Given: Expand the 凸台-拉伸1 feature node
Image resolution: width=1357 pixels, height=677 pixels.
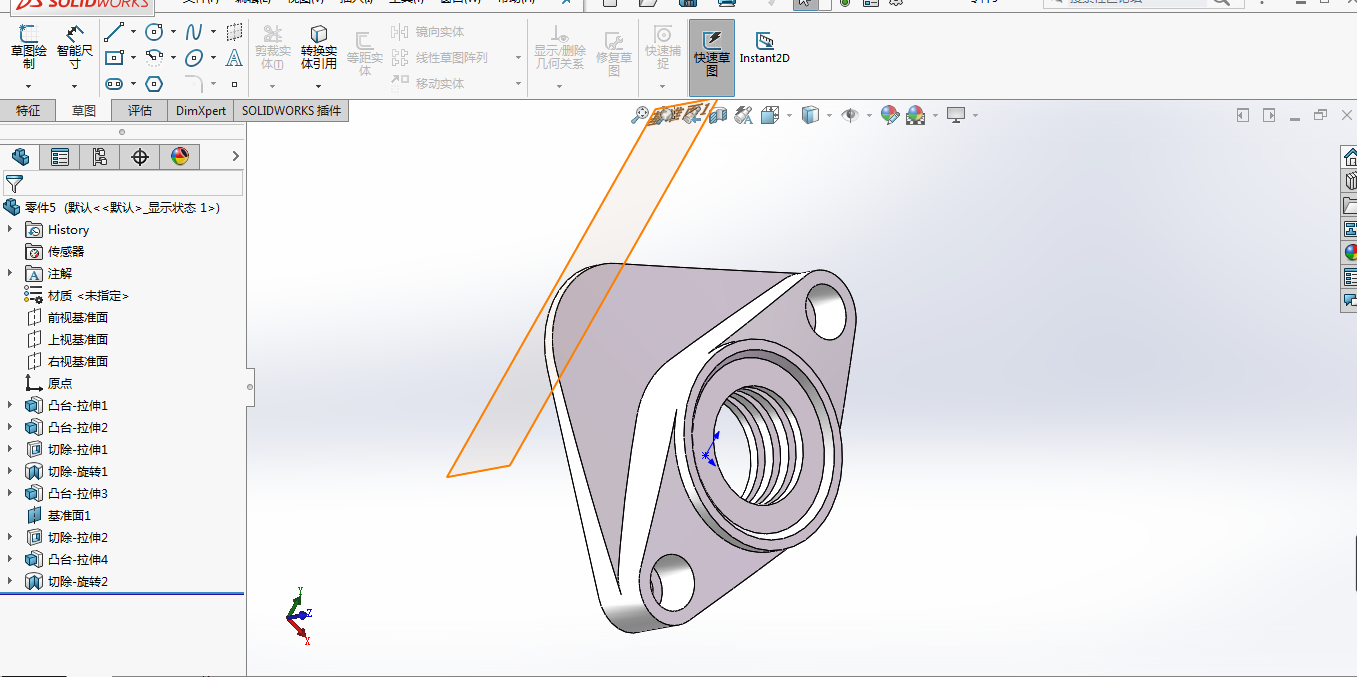Looking at the screenshot, I should point(10,405).
